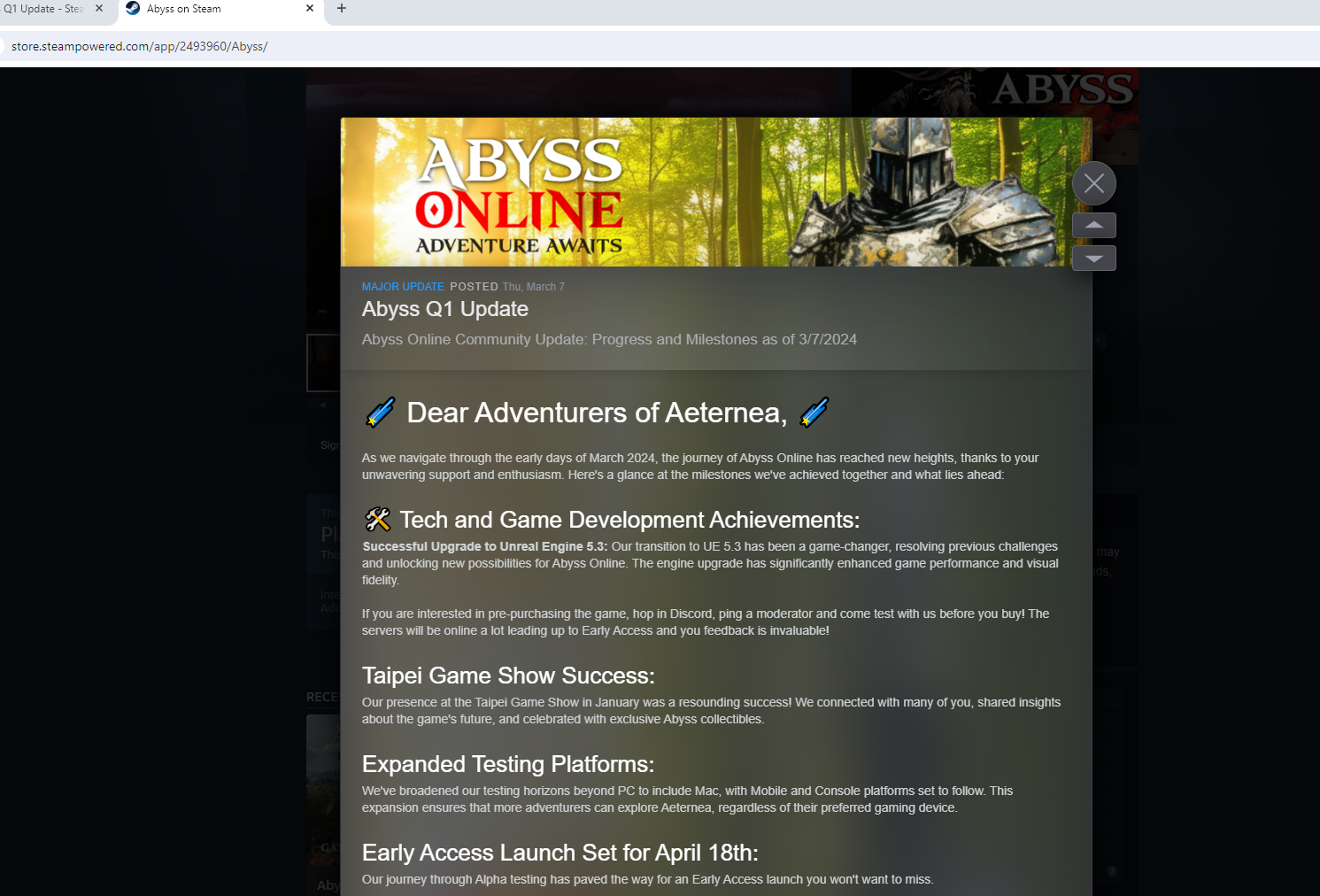The image size is (1320, 896).
Task: Click the ABYSS logo behind the popup
Action: click(1063, 89)
